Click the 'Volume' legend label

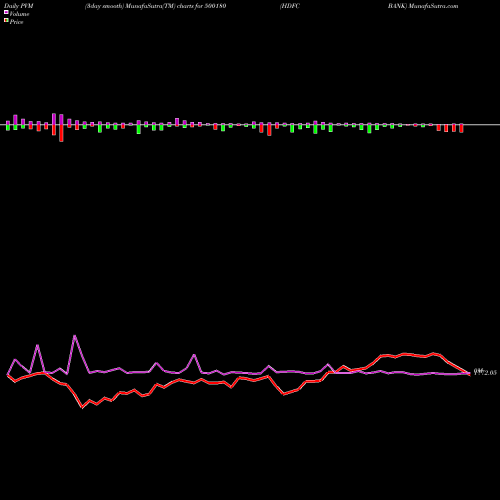tap(19, 14)
